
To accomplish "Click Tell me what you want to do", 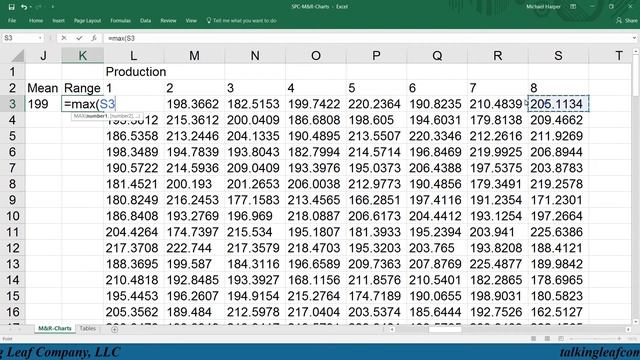I will coord(242,20).
